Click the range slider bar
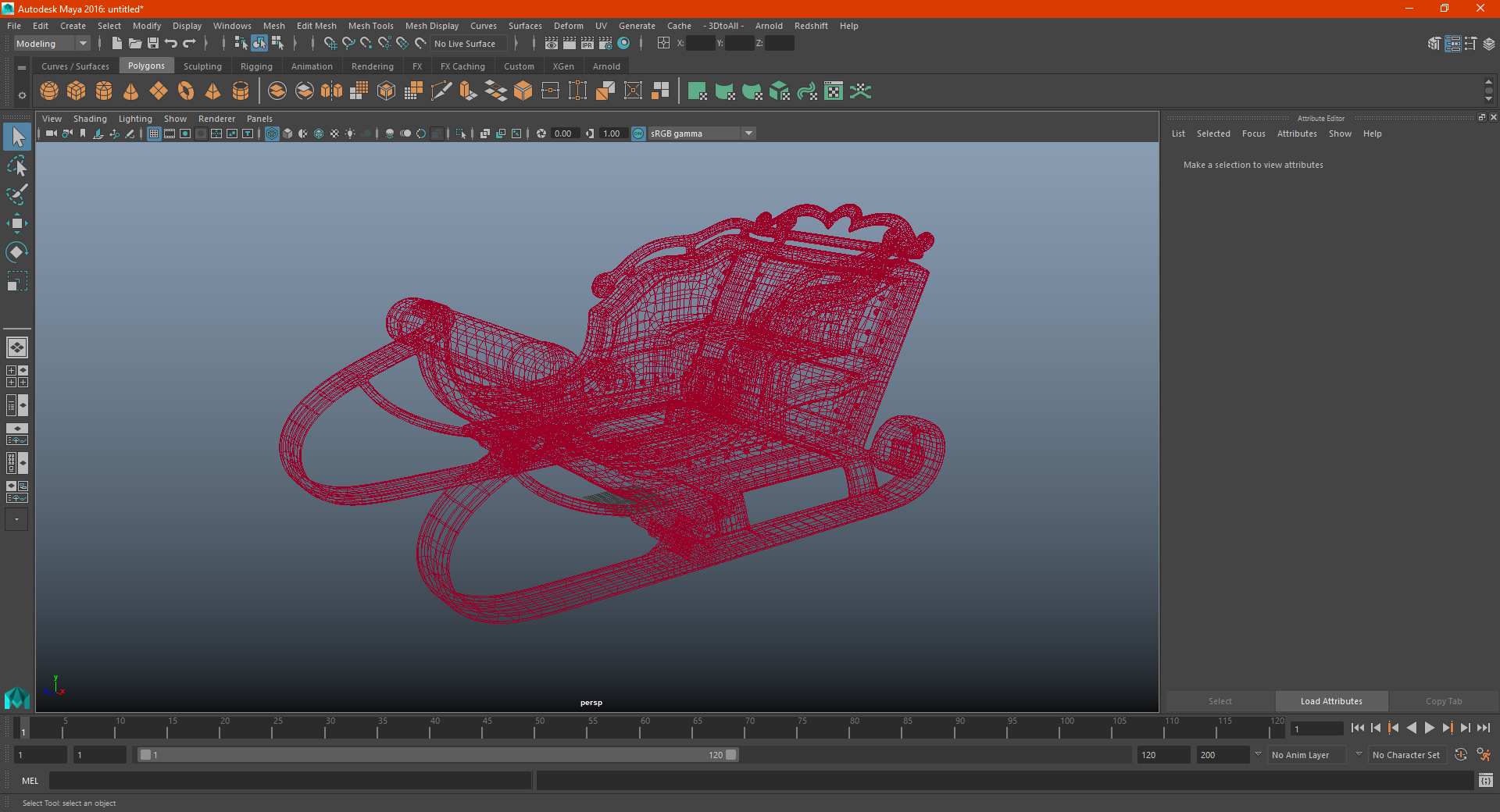 click(x=437, y=755)
